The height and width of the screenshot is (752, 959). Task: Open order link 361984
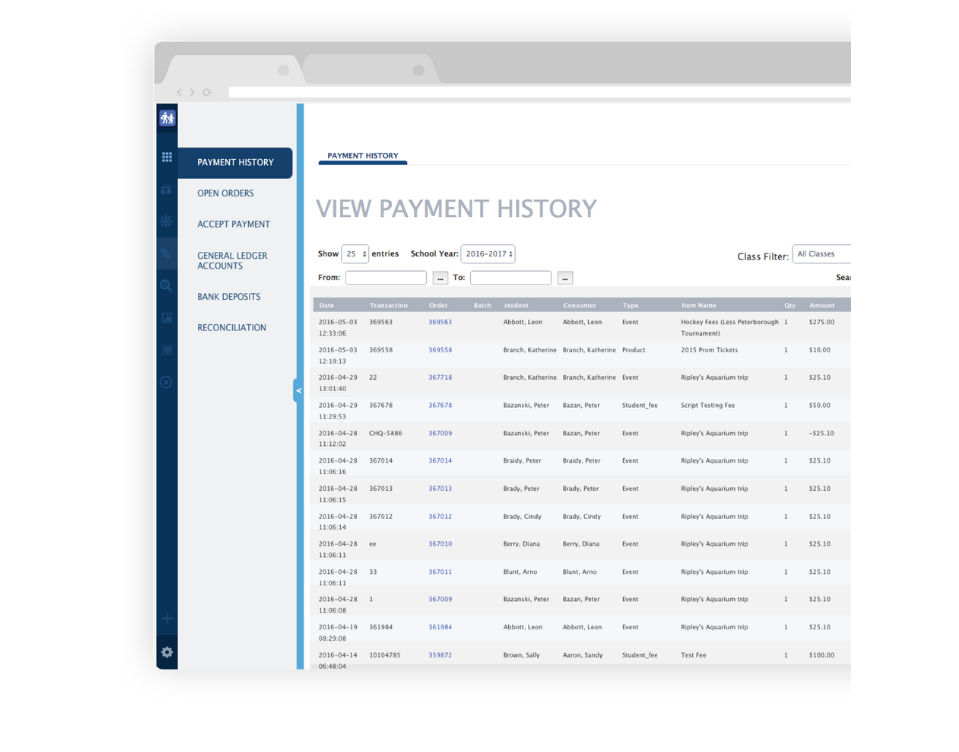[440, 627]
